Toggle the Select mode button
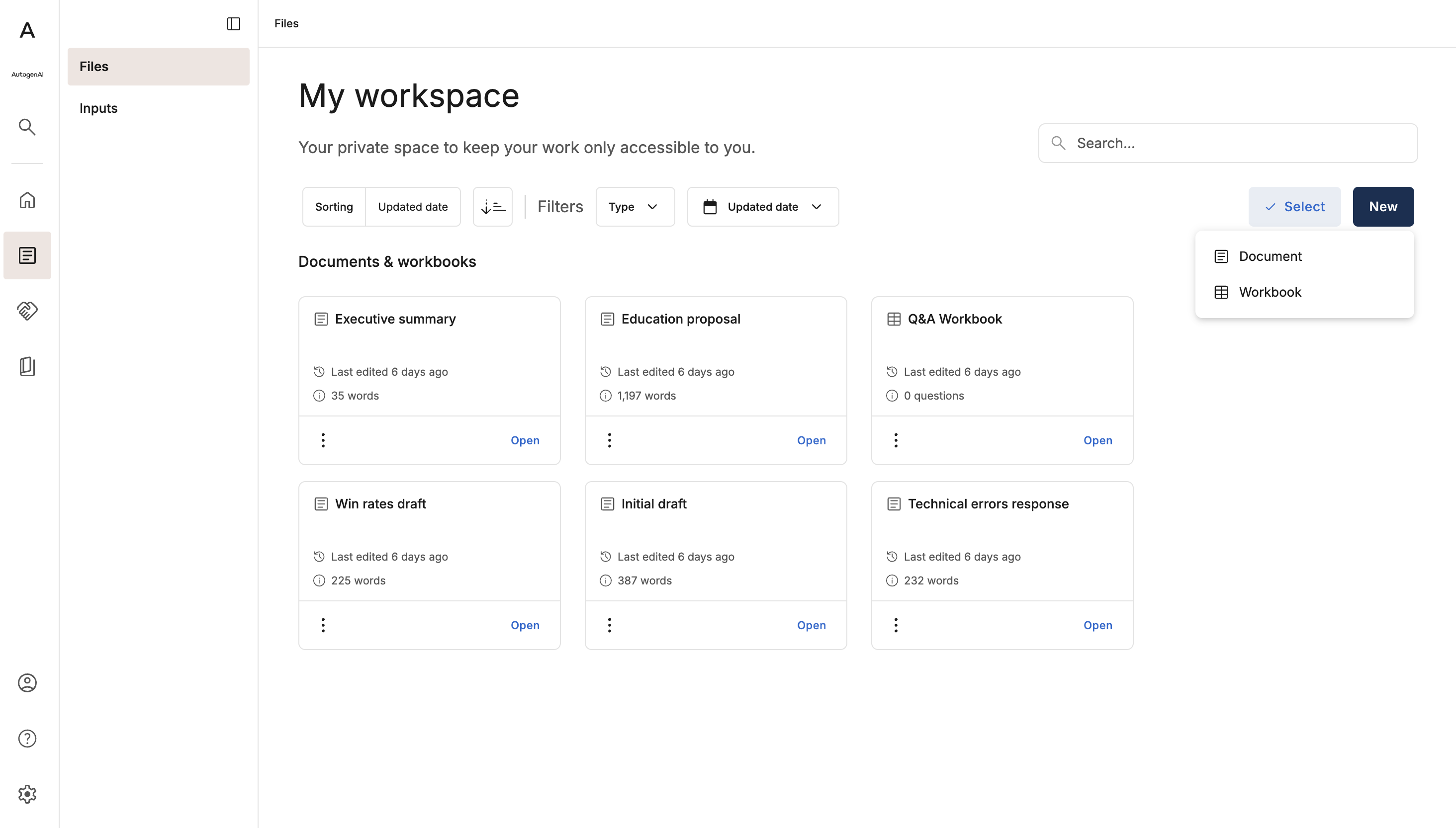Screen dimensions: 1456x828 pyautogui.click(x=1294, y=207)
